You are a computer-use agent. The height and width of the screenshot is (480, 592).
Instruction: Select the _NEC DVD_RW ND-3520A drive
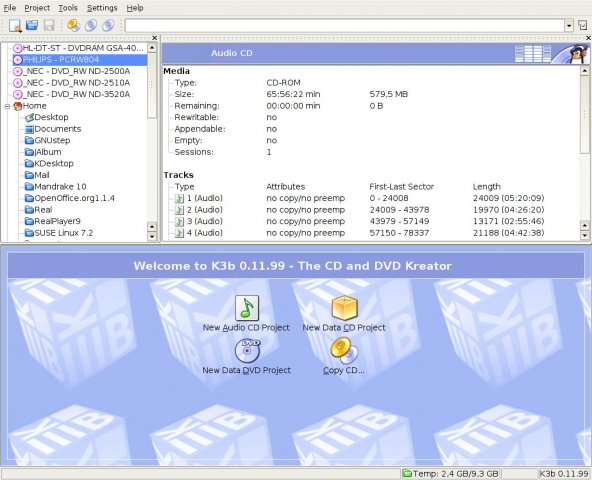tap(72, 94)
